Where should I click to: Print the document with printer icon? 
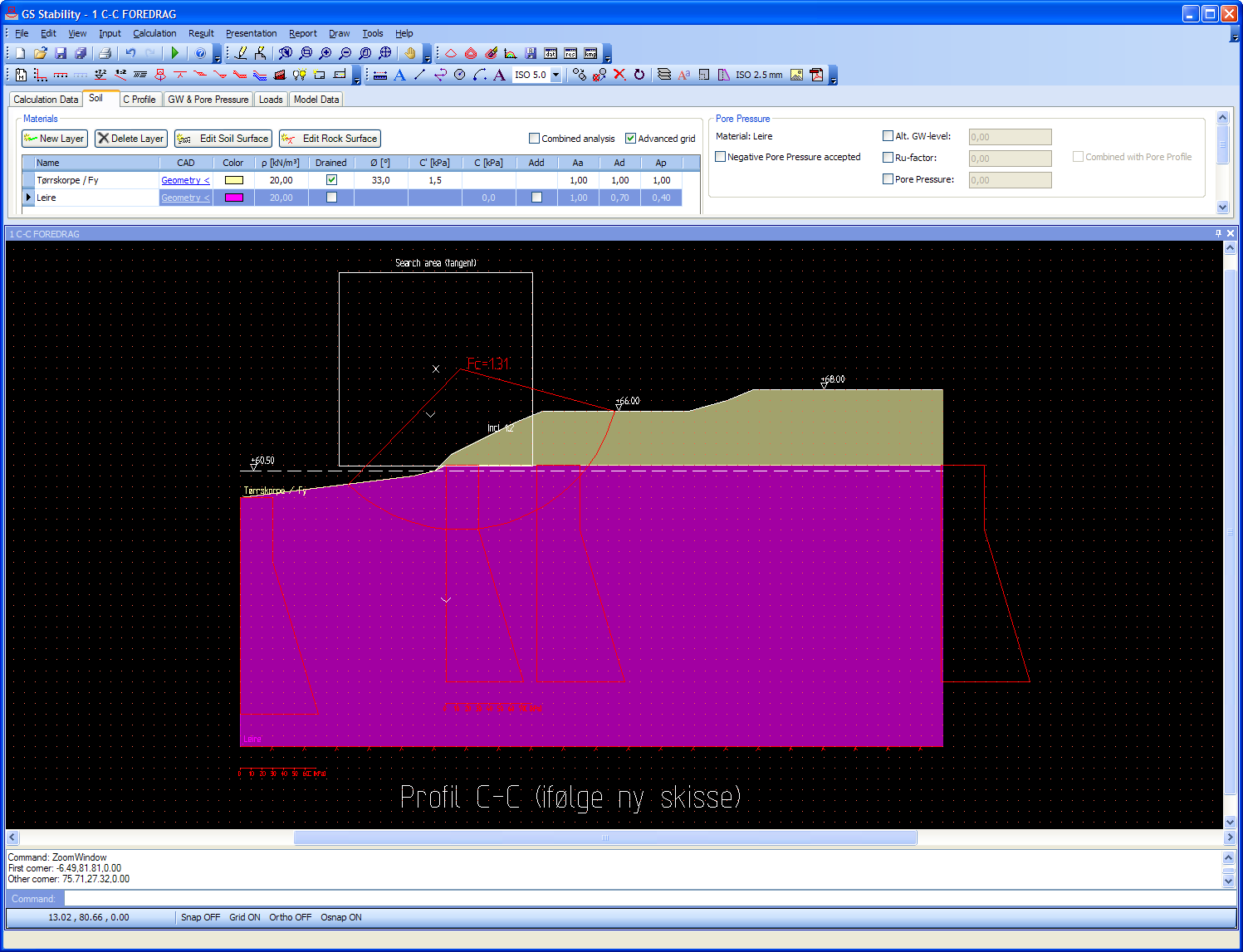[105, 53]
